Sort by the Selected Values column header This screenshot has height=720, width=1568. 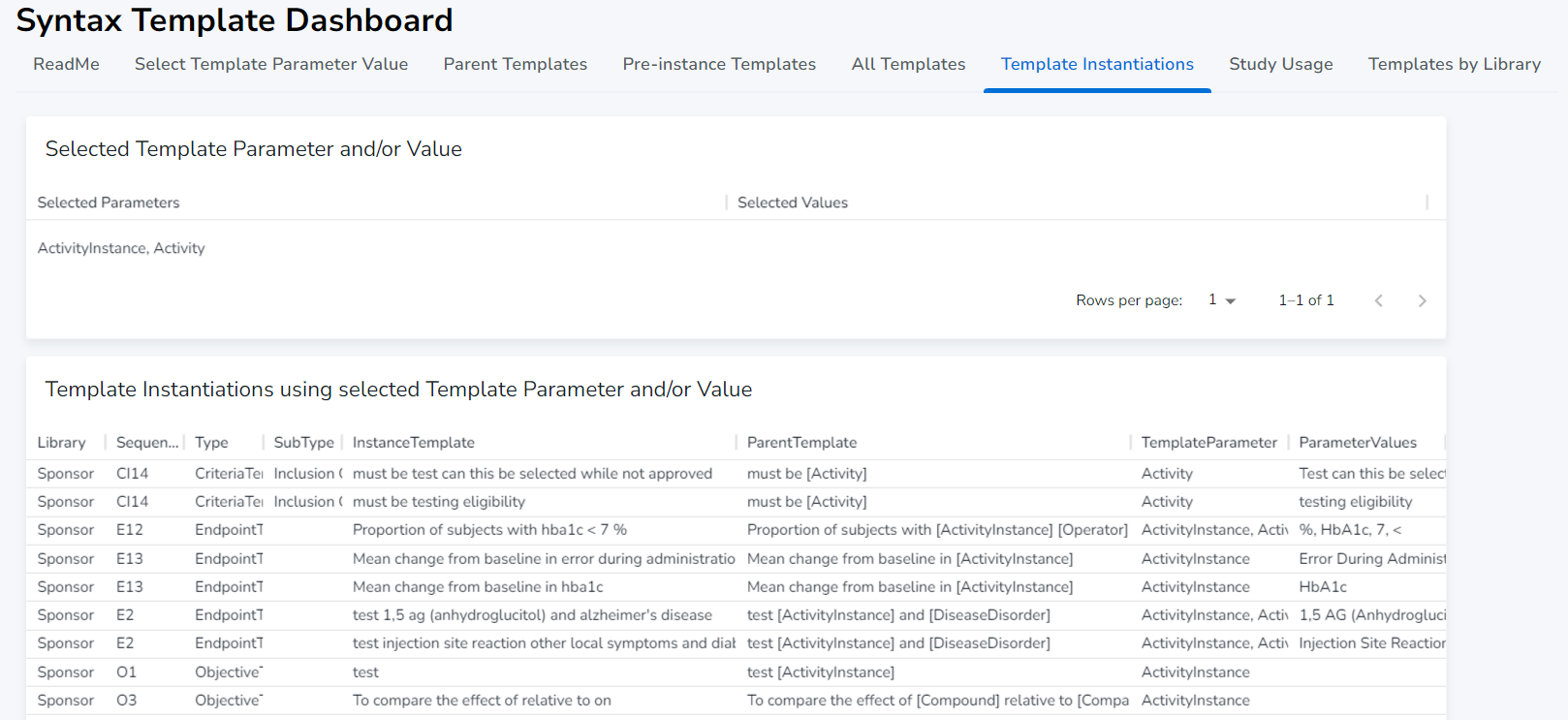coord(793,203)
